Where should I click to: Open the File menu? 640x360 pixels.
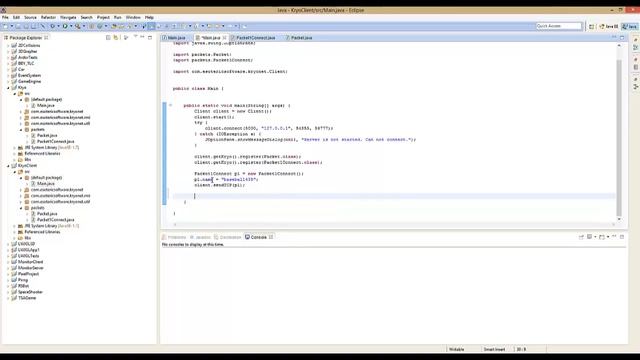(5, 18)
